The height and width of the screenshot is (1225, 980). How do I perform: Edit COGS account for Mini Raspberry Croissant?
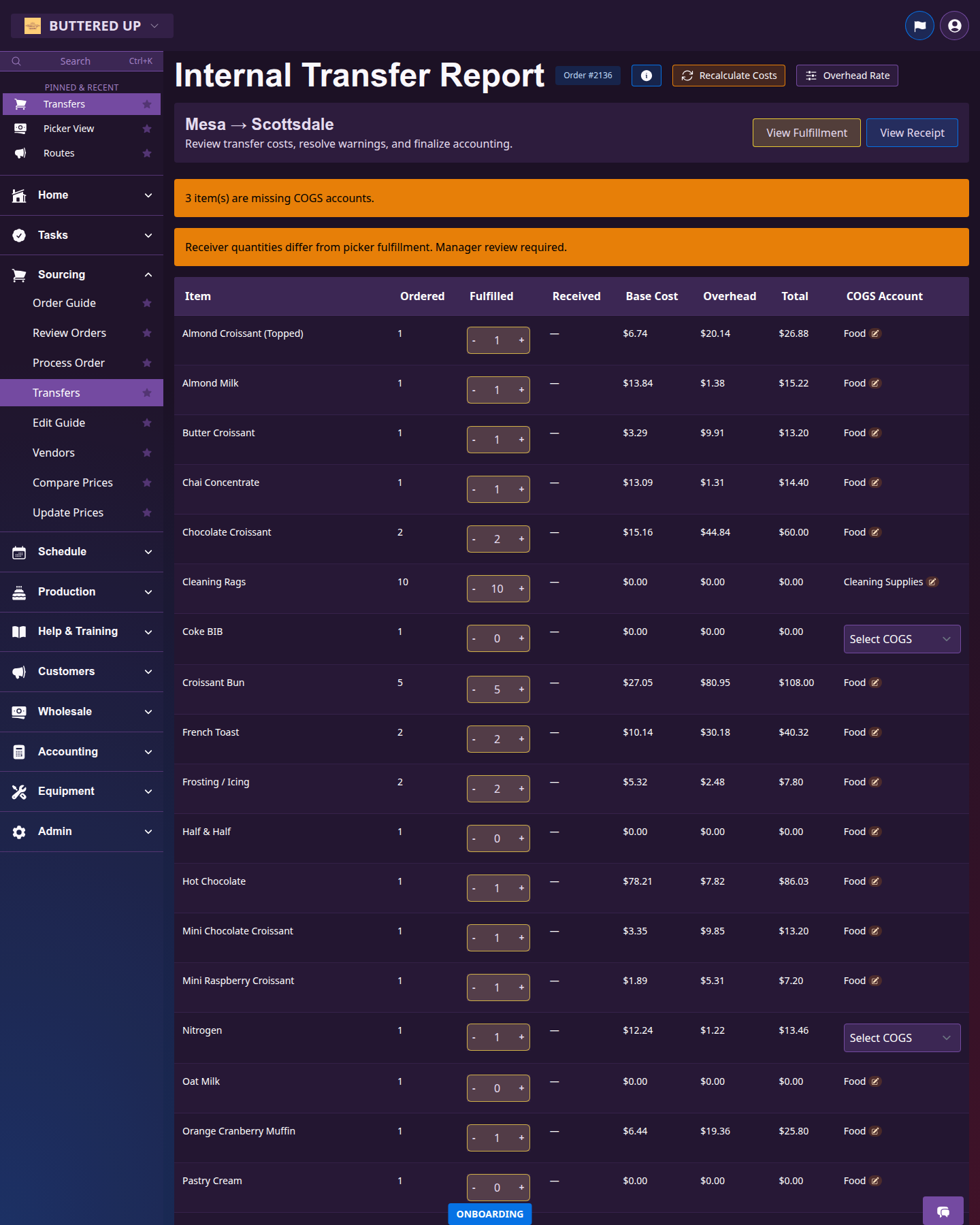click(876, 981)
